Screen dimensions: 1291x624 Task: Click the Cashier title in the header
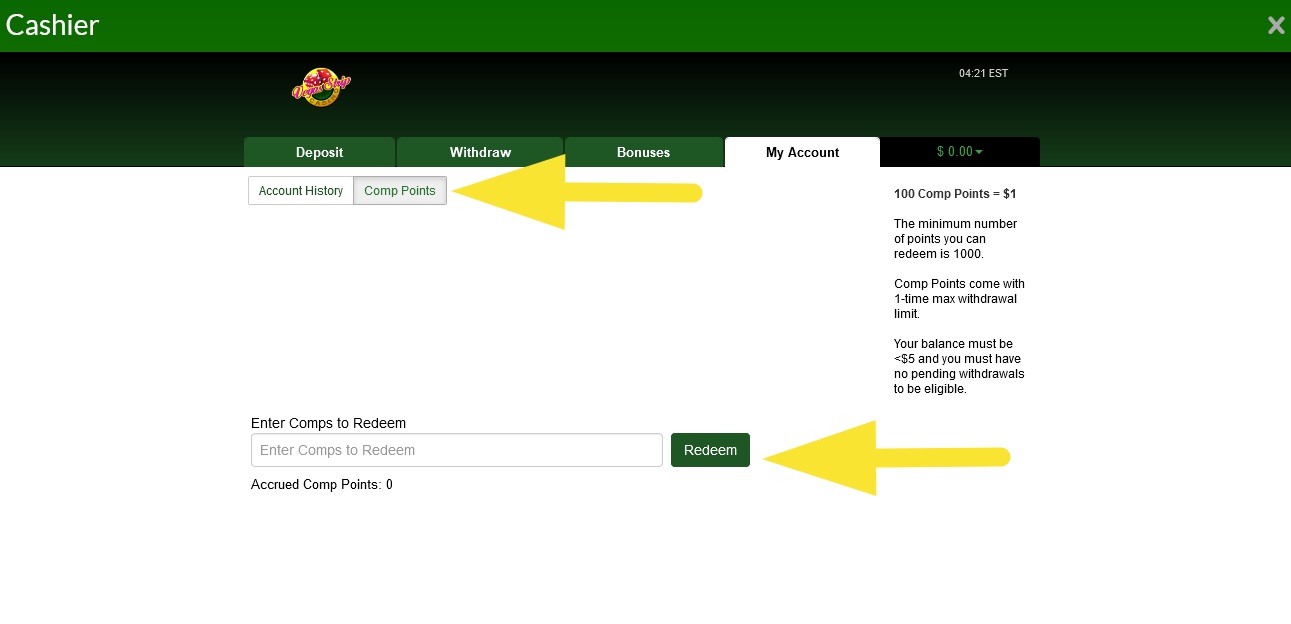click(x=52, y=26)
